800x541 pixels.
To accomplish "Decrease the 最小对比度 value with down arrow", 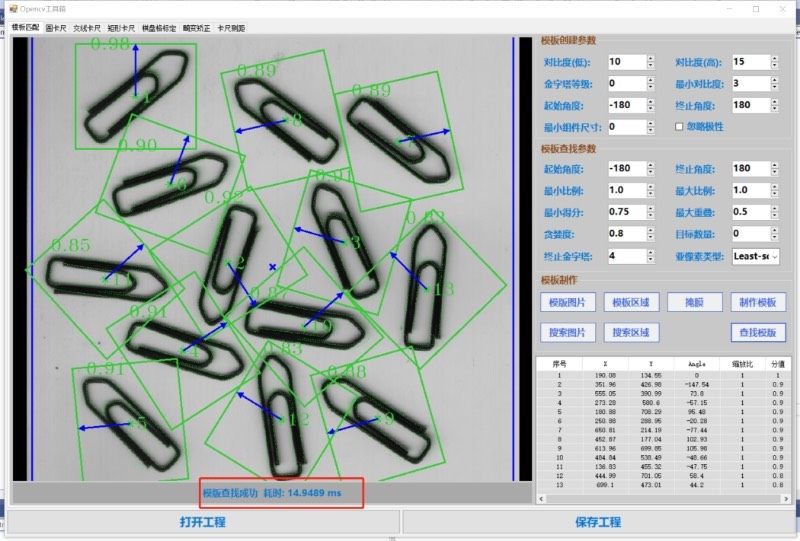I will click(774, 87).
